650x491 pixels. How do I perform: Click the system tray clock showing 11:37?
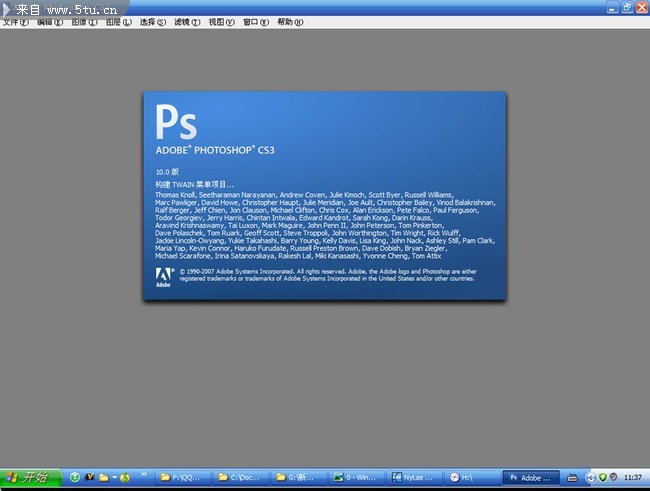pos(633,477)
